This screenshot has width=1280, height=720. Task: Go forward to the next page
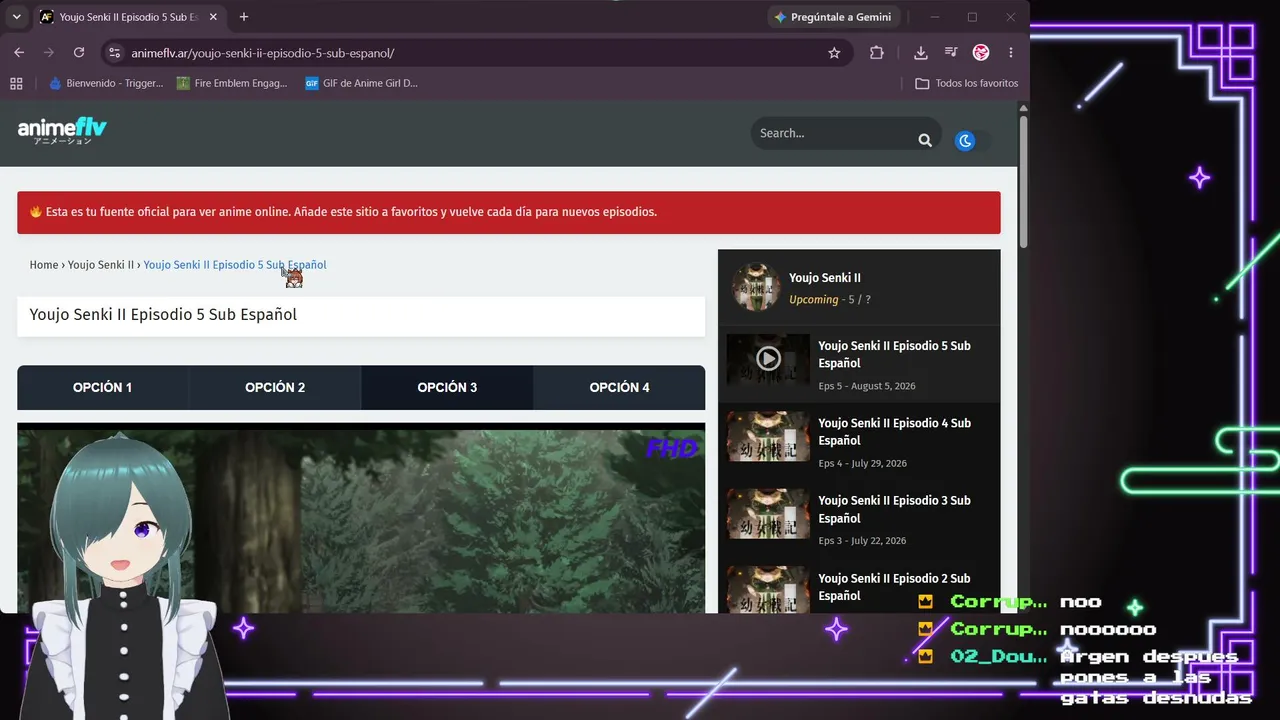(x=48, y=53)
